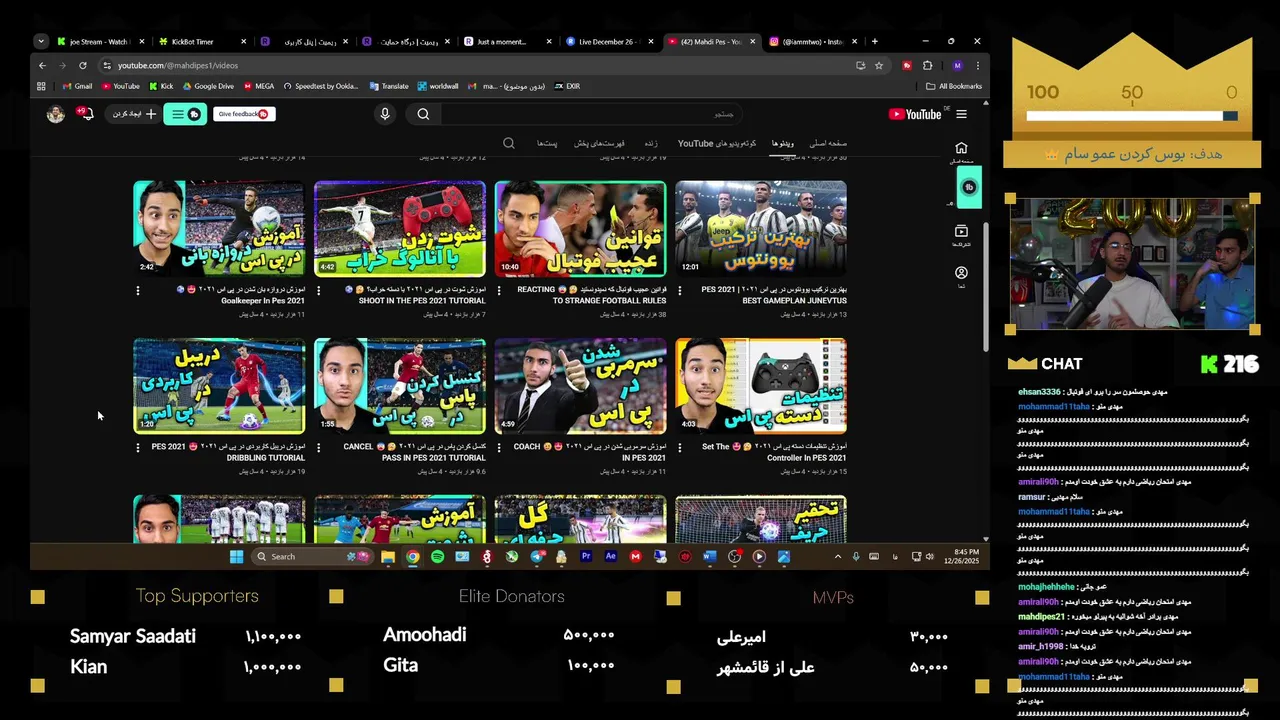
Task: Open the You page in the sidebar
Action: [x=961, y=276]
